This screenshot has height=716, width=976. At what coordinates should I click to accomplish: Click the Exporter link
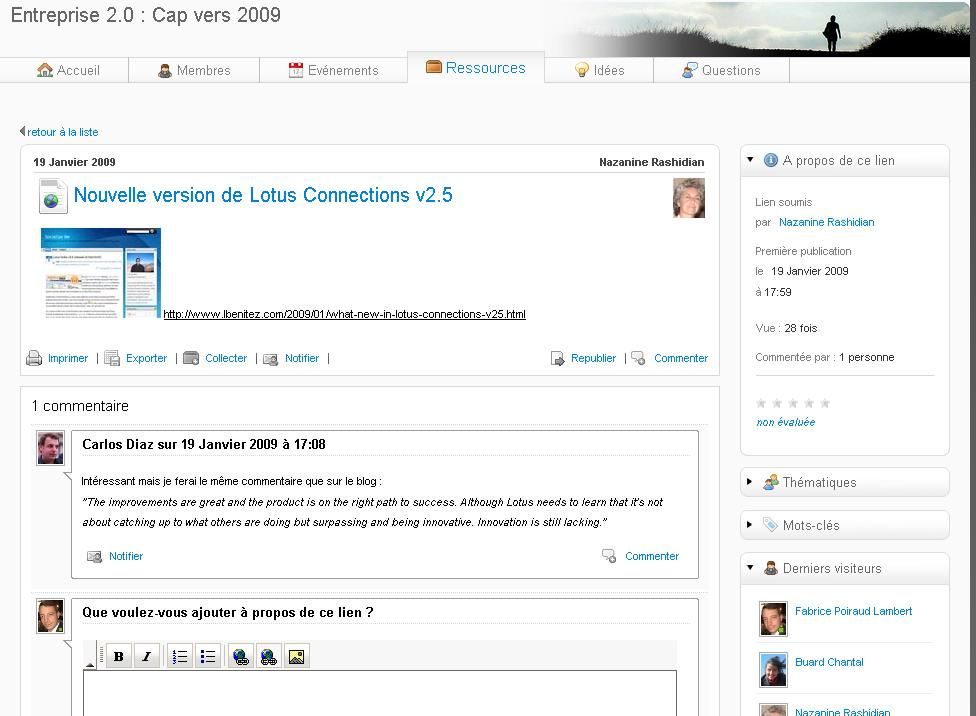146,358
